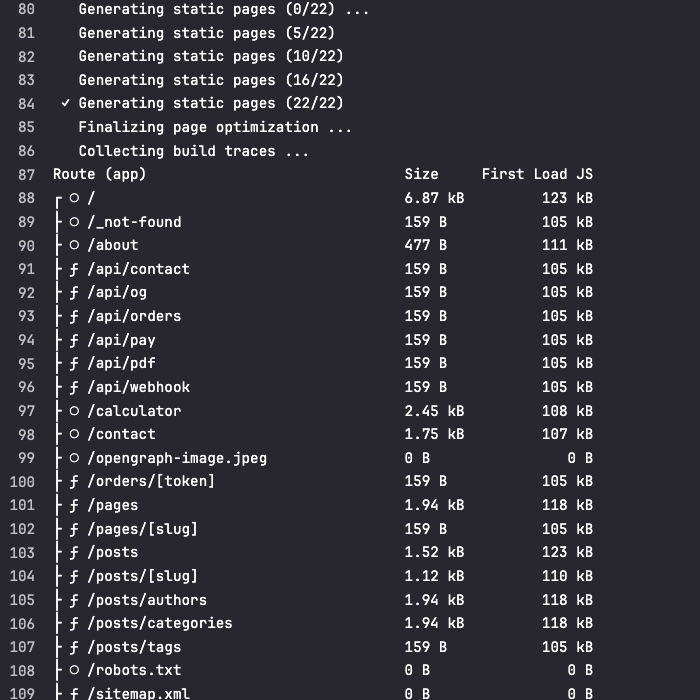Image resolution: width=700 pixels, height=700 pixels.
Task: Click the Size column header
Action: click(x=421, y=174)
